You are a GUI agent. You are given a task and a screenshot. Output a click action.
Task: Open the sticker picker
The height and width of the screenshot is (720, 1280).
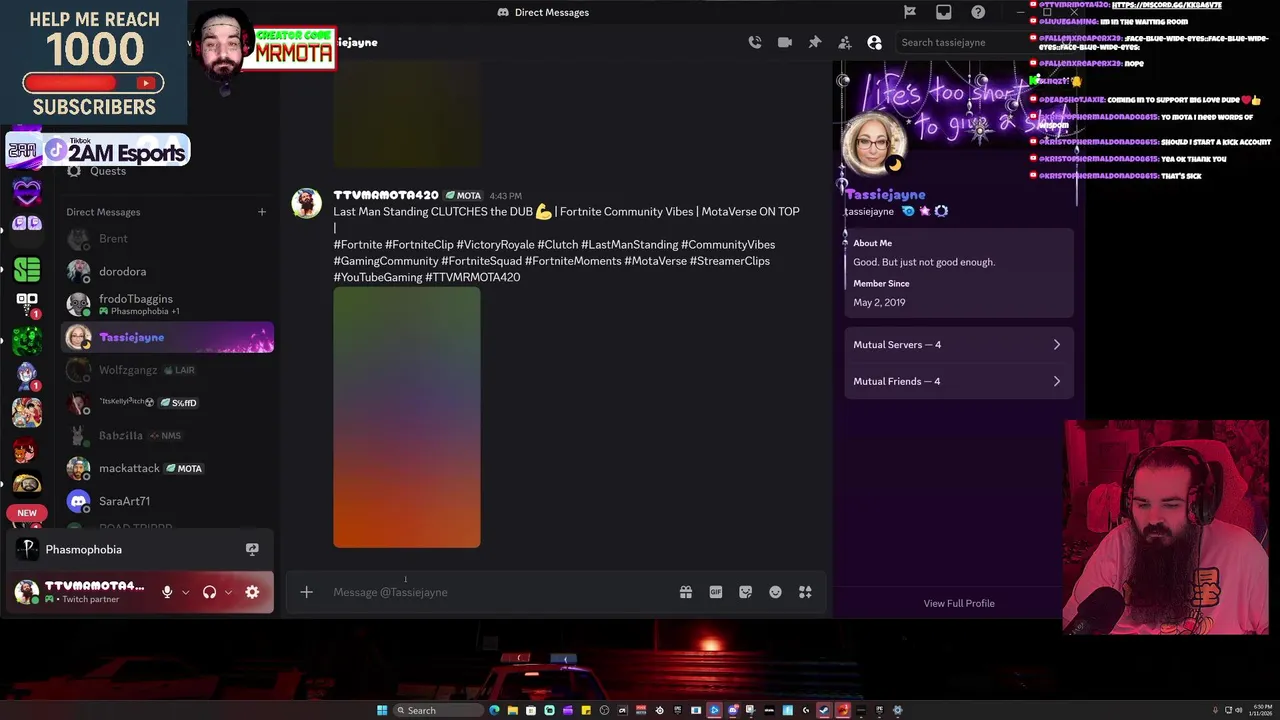(x=746, y=592)
